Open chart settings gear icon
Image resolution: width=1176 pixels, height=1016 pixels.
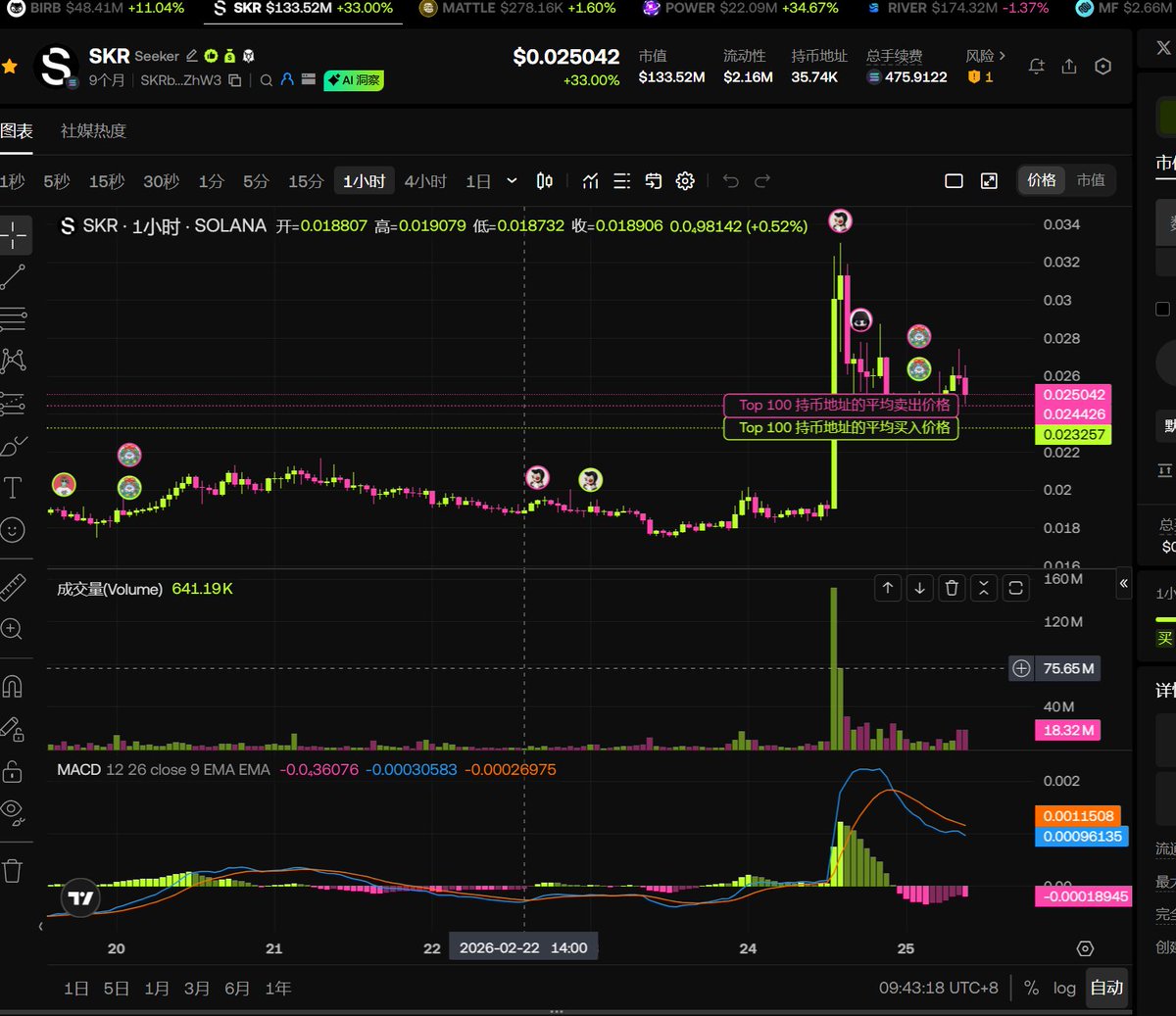685,181
